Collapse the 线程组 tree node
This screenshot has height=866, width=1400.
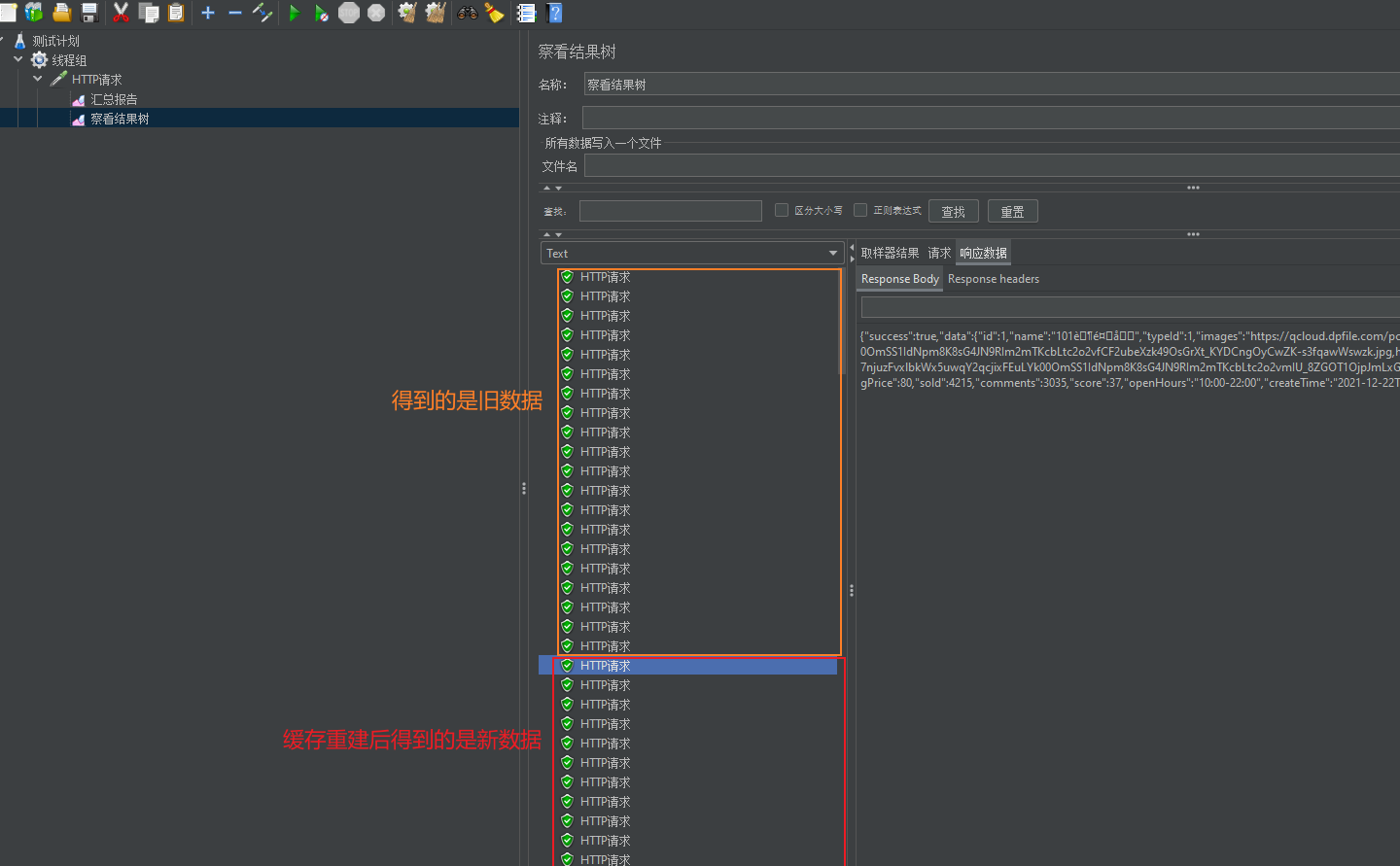pyautogui.click(x=18, y=59)
